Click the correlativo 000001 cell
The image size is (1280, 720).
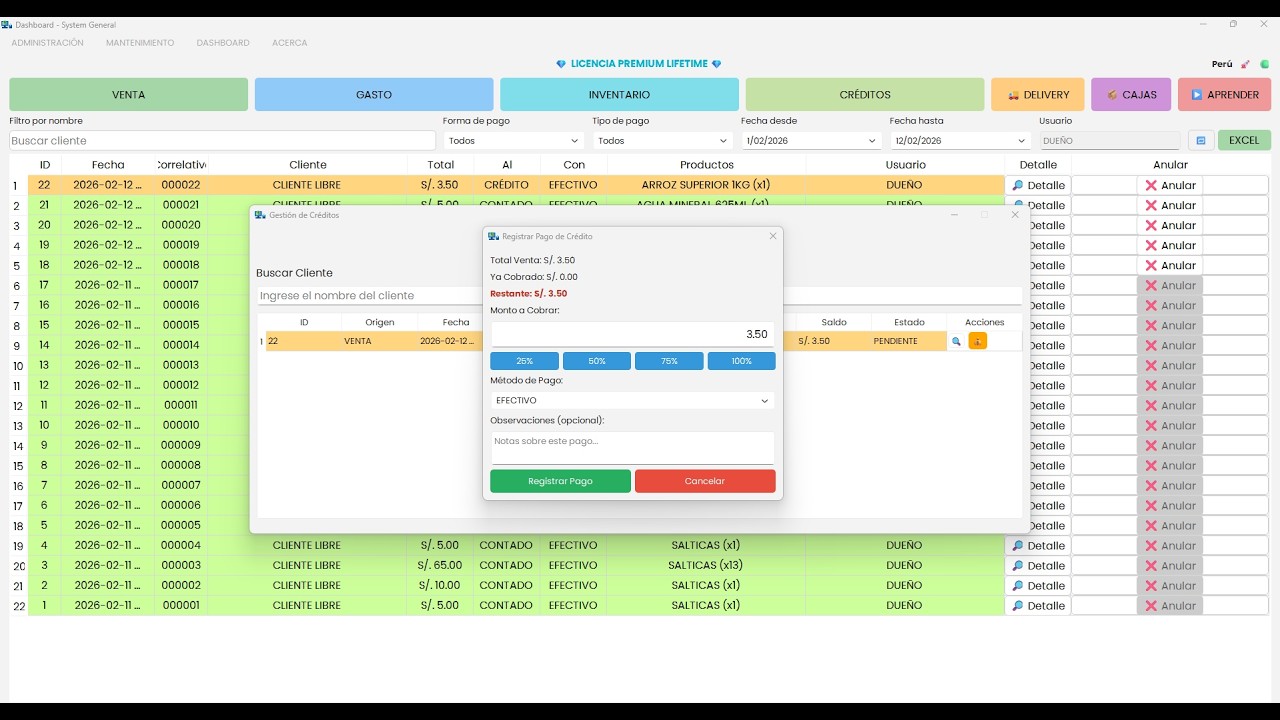coord(181,606)
